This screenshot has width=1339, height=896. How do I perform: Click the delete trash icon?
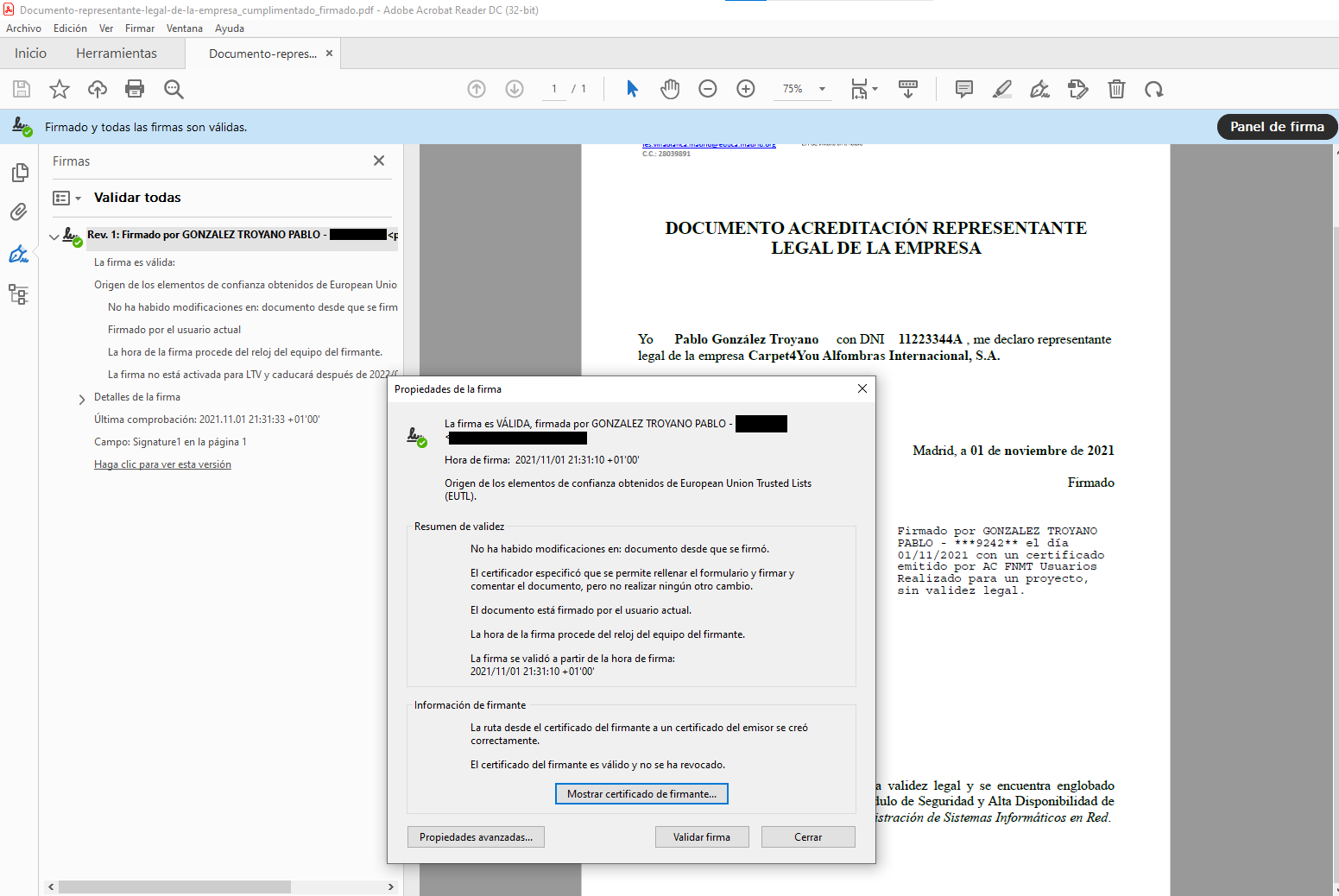[x=1116, y=89]
